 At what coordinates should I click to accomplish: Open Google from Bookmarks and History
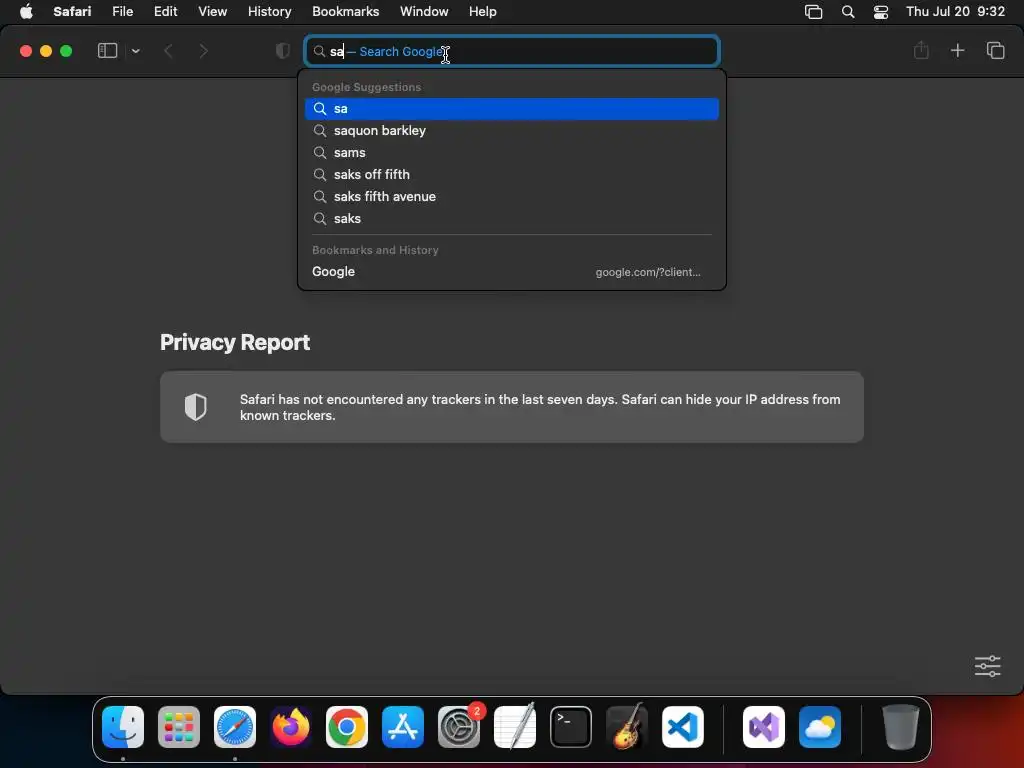pos(512,272)
